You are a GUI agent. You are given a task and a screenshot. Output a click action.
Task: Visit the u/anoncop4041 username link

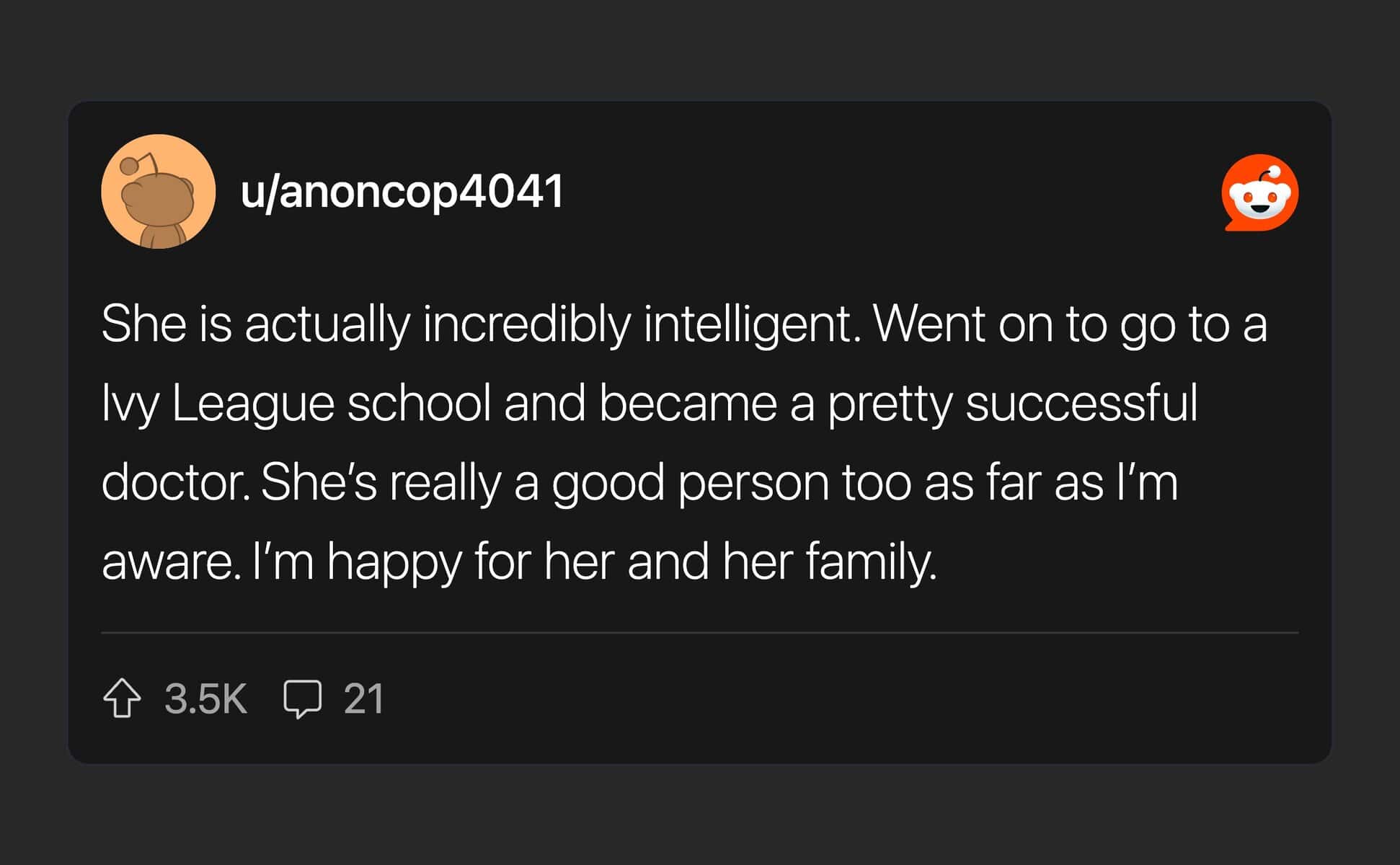pos(402,192)
